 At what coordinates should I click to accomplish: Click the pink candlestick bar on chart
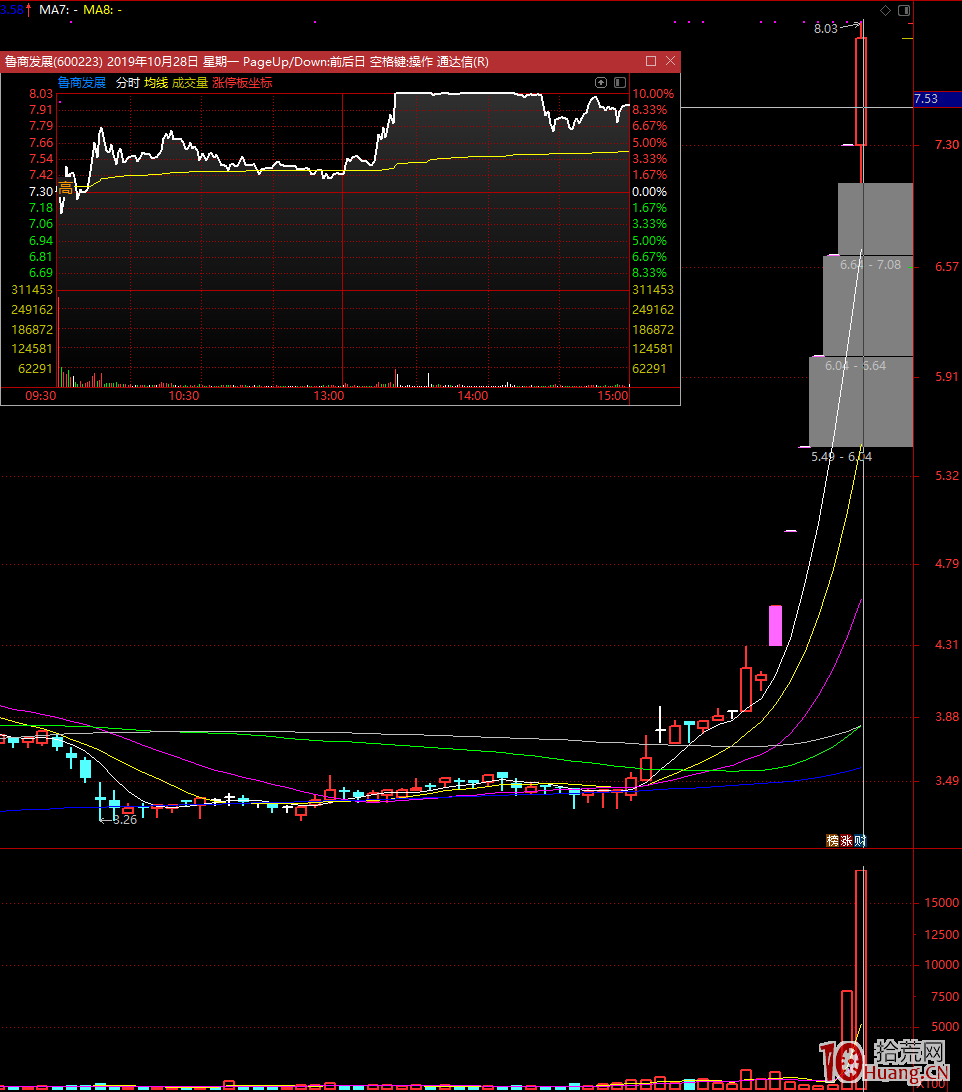(774, 625)
